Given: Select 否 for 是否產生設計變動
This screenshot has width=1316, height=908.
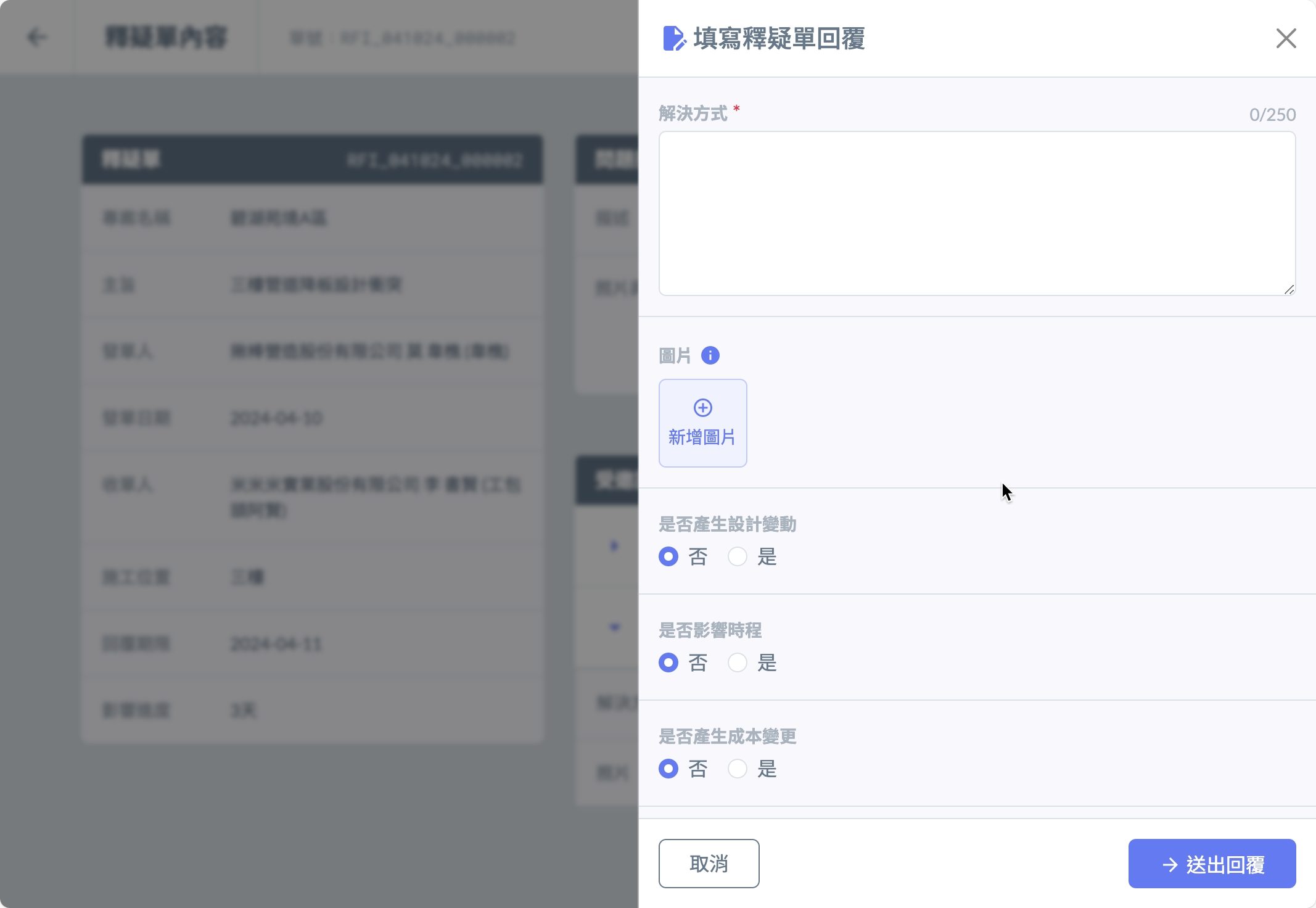Looking at the screenshot, I should click(668, 556).
